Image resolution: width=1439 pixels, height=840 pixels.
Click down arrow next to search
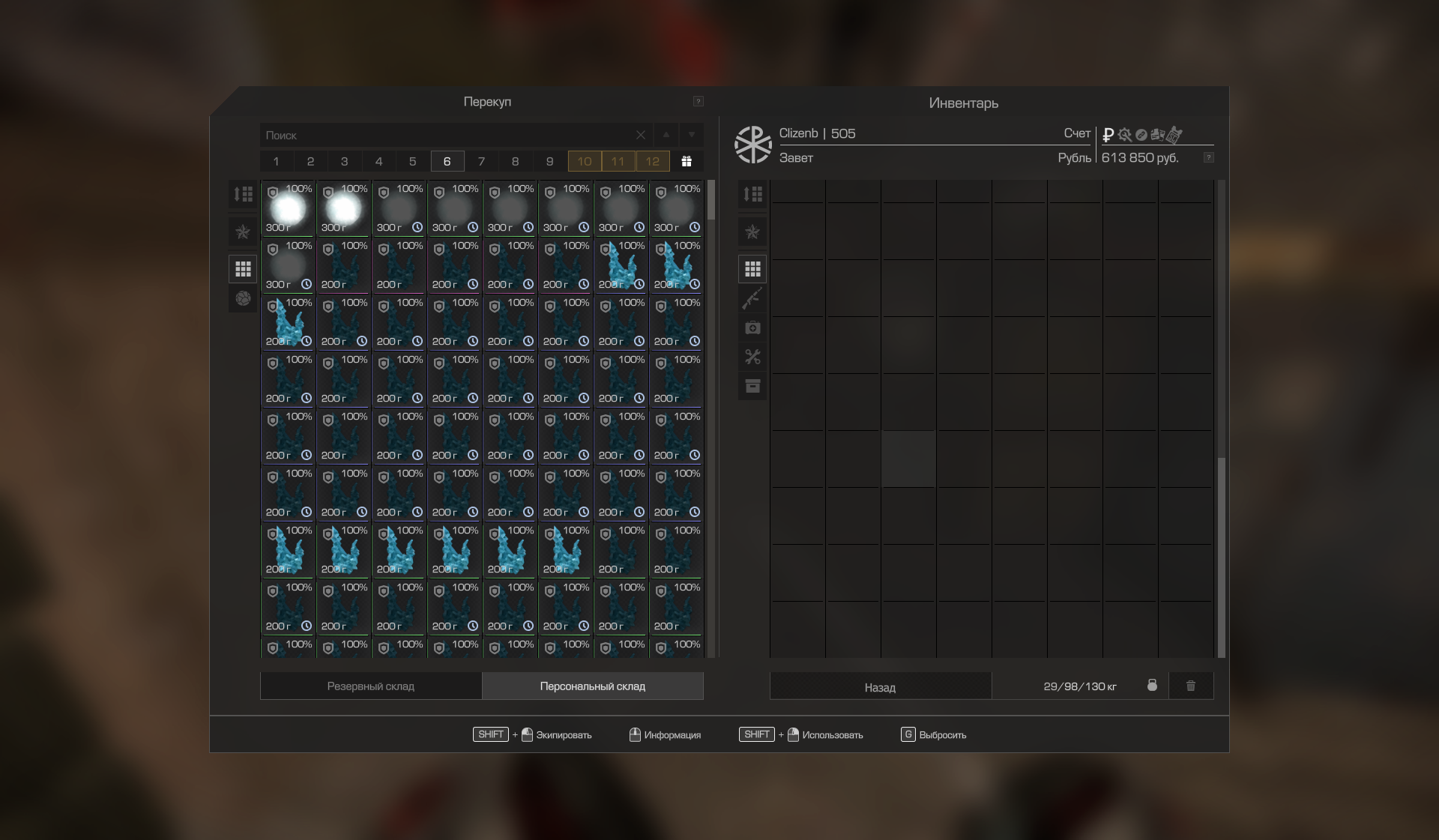point(691,135)
